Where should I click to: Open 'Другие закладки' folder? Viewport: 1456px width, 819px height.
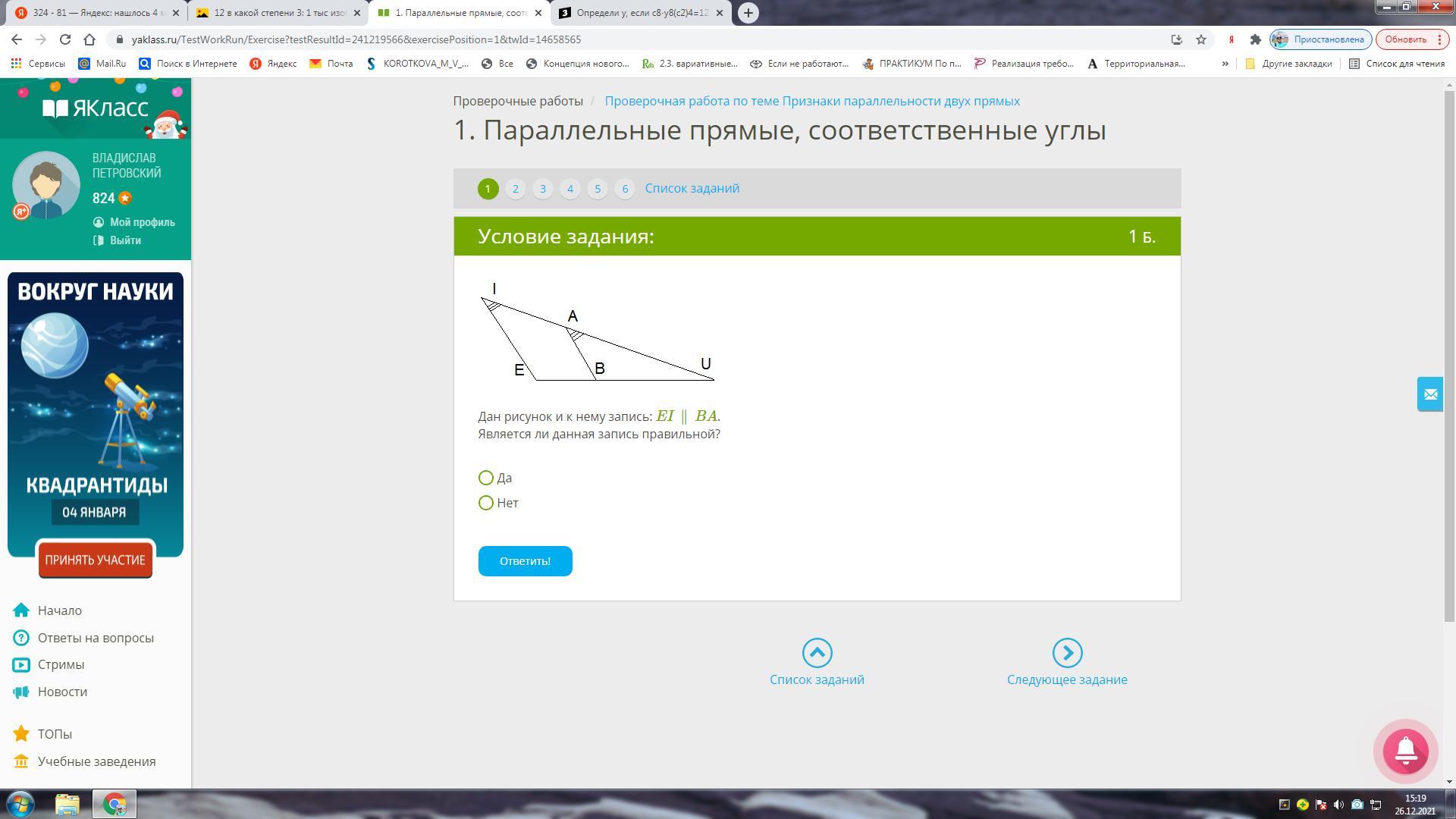(1288, 64)
